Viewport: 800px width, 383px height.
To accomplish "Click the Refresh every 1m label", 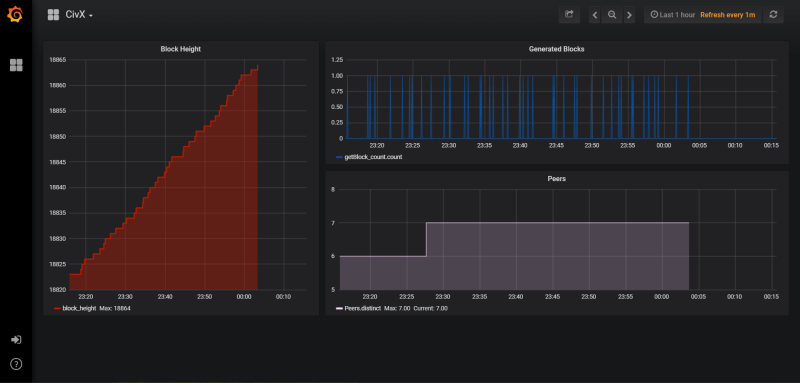I will click(727, 15).
